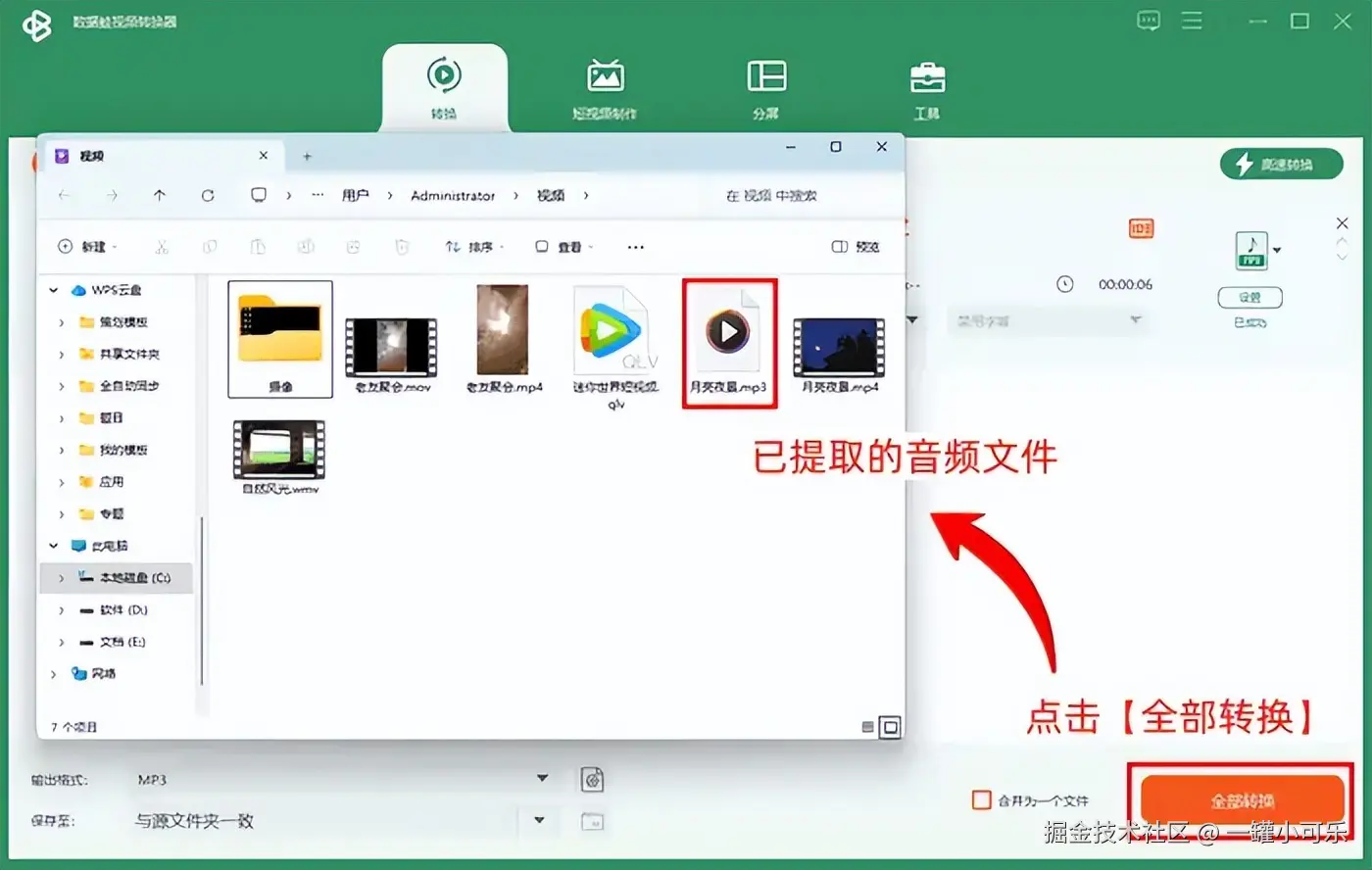The width and height of the screenshot is (1372, 870).
Task: Refresh the File Explorer view
Action: coord(208,195)
